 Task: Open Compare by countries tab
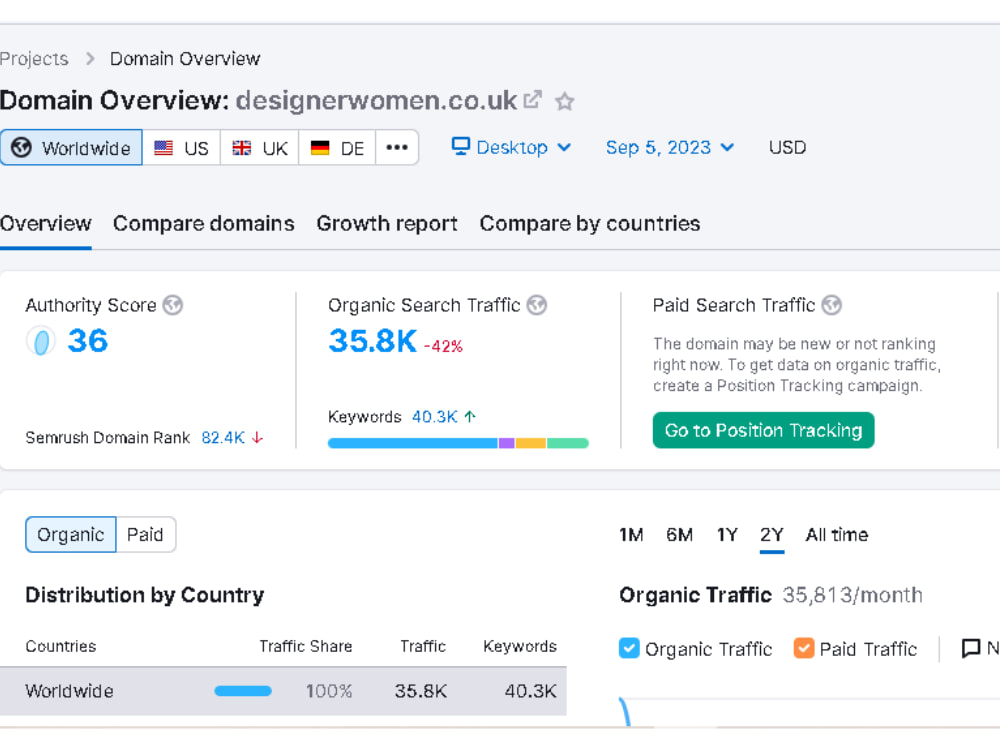590,223
